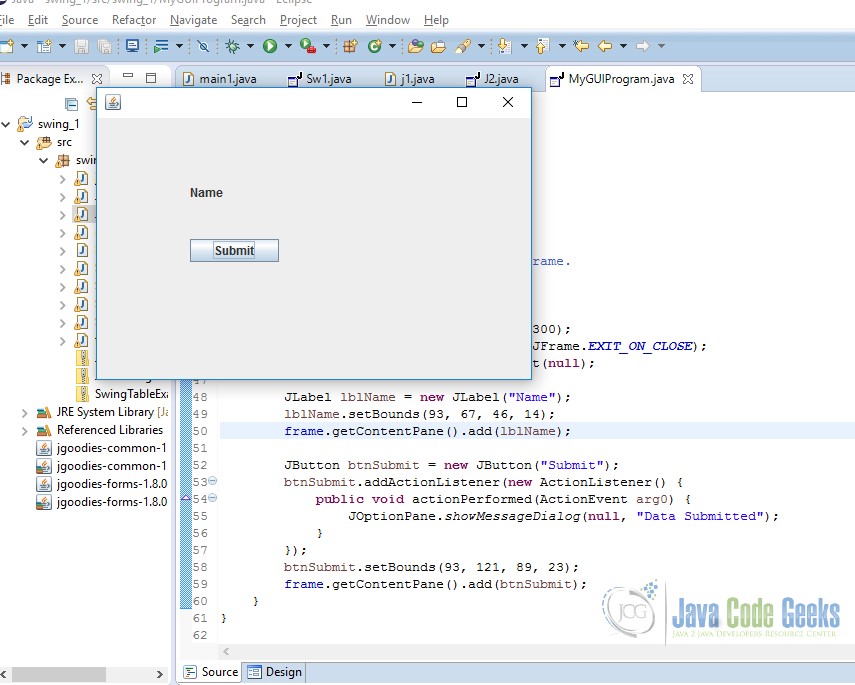
Task: Click the Next Annotation toolbar icon
Action: [503, 46]
